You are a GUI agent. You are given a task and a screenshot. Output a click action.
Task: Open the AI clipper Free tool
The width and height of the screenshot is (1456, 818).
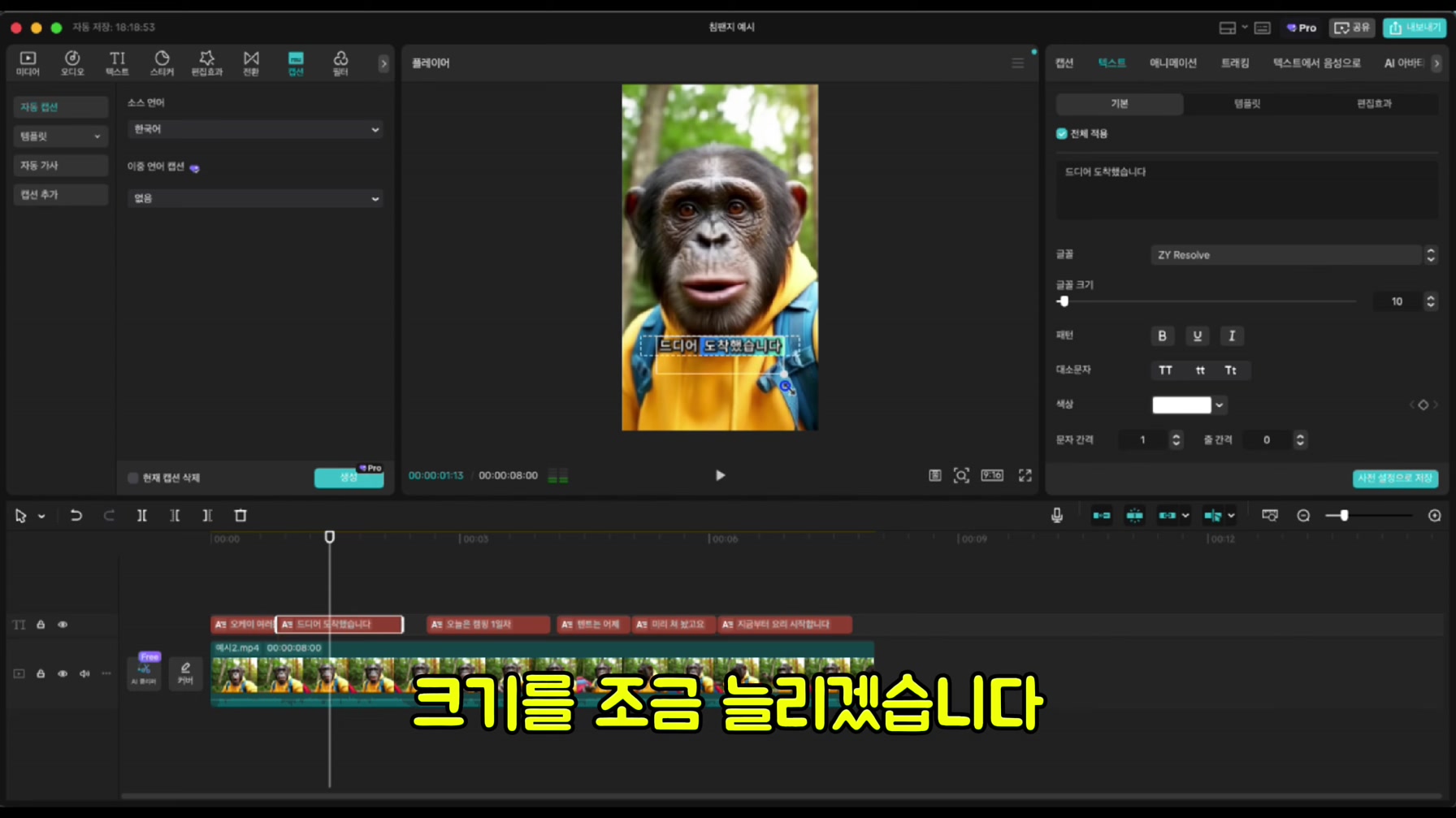[145, 672]
